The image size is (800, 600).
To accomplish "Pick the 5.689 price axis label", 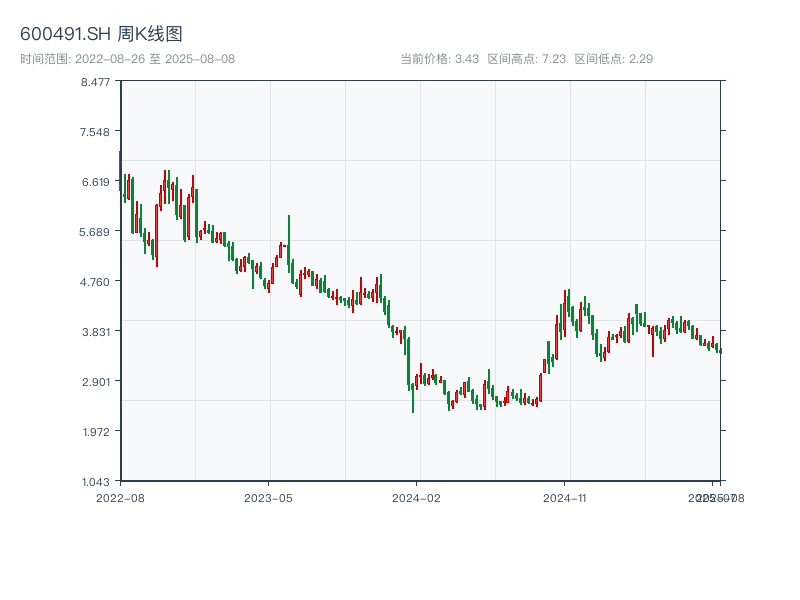I will coord(96,232).
